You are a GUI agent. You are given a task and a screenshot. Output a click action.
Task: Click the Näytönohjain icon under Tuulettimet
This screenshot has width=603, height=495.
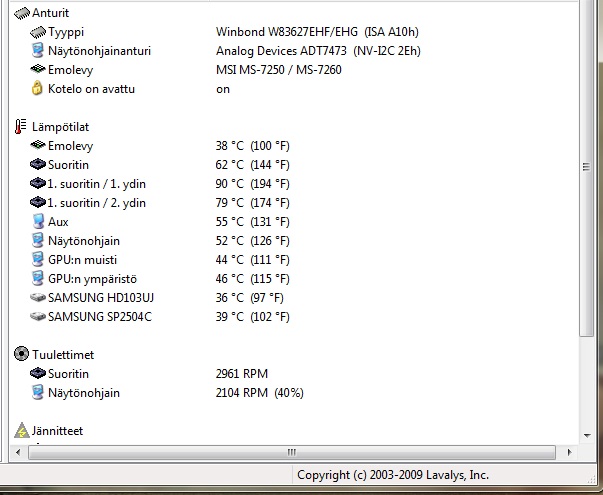point(37,392)
